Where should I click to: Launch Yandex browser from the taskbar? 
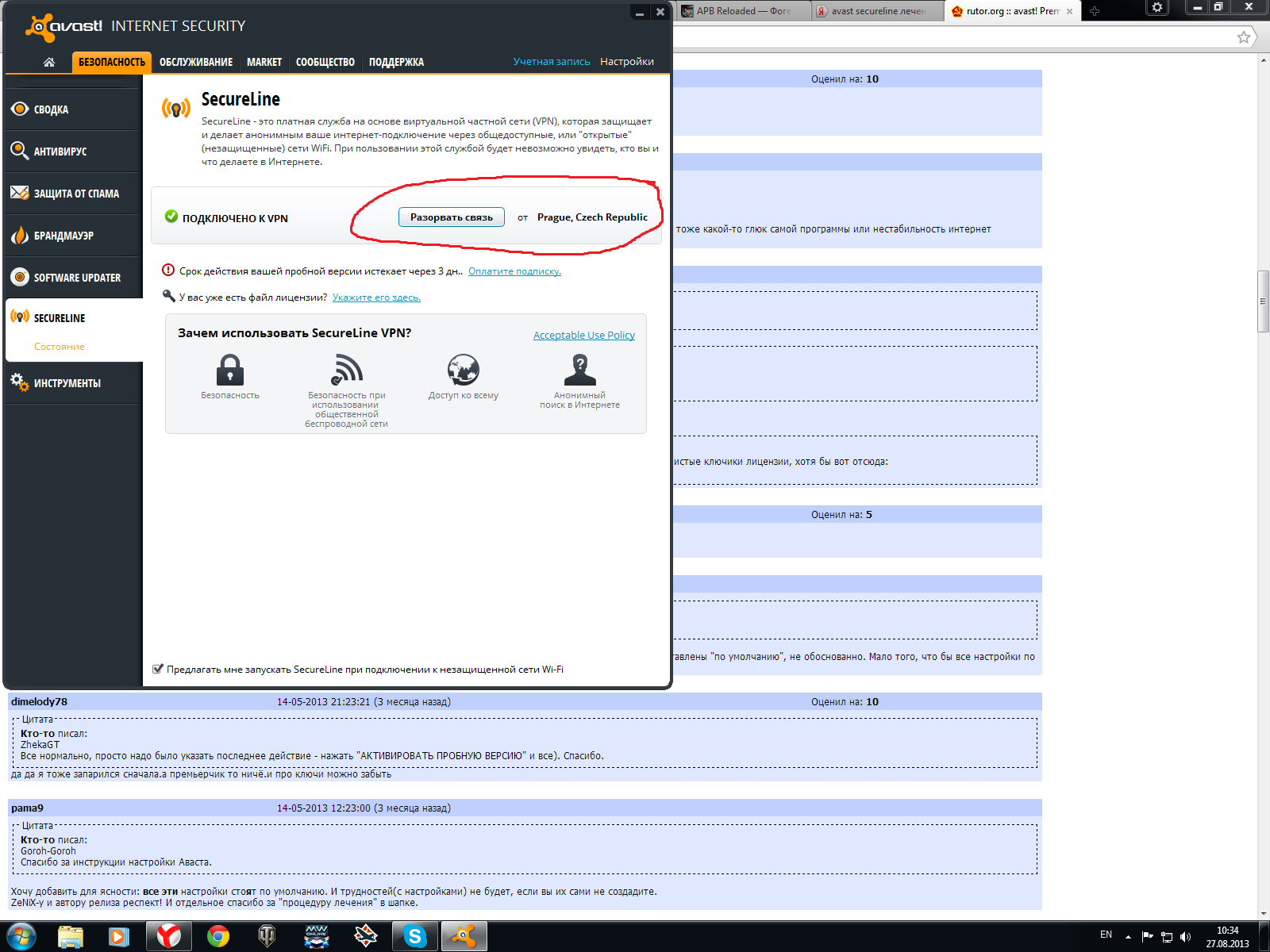(168, 937)
